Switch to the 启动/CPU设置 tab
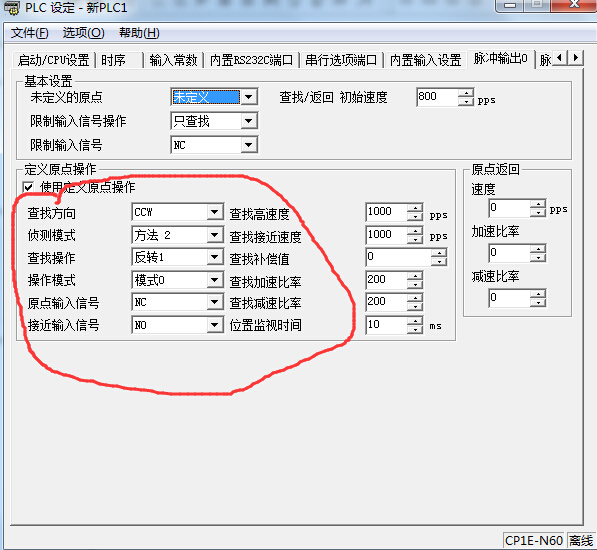Viewport: 597px width, 550px height. [x=53, y=60]
